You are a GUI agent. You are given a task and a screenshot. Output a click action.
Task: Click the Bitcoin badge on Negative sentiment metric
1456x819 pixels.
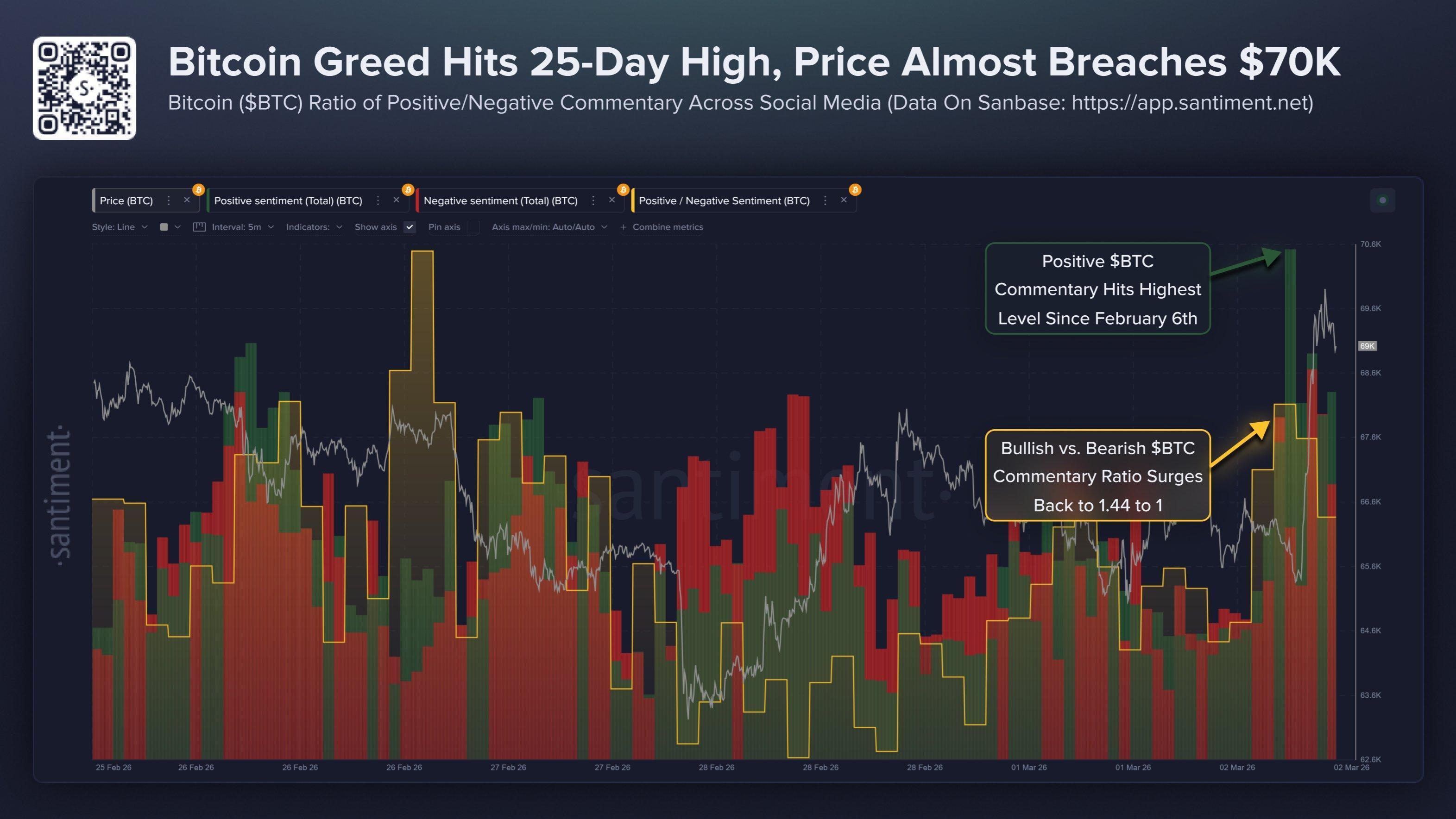coord(624,190)
